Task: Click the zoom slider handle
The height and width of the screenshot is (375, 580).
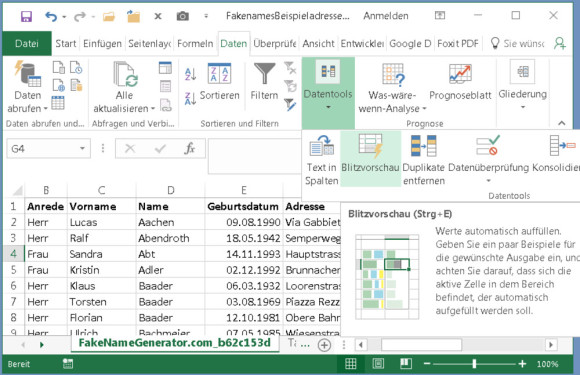Action: click(474, 364)
